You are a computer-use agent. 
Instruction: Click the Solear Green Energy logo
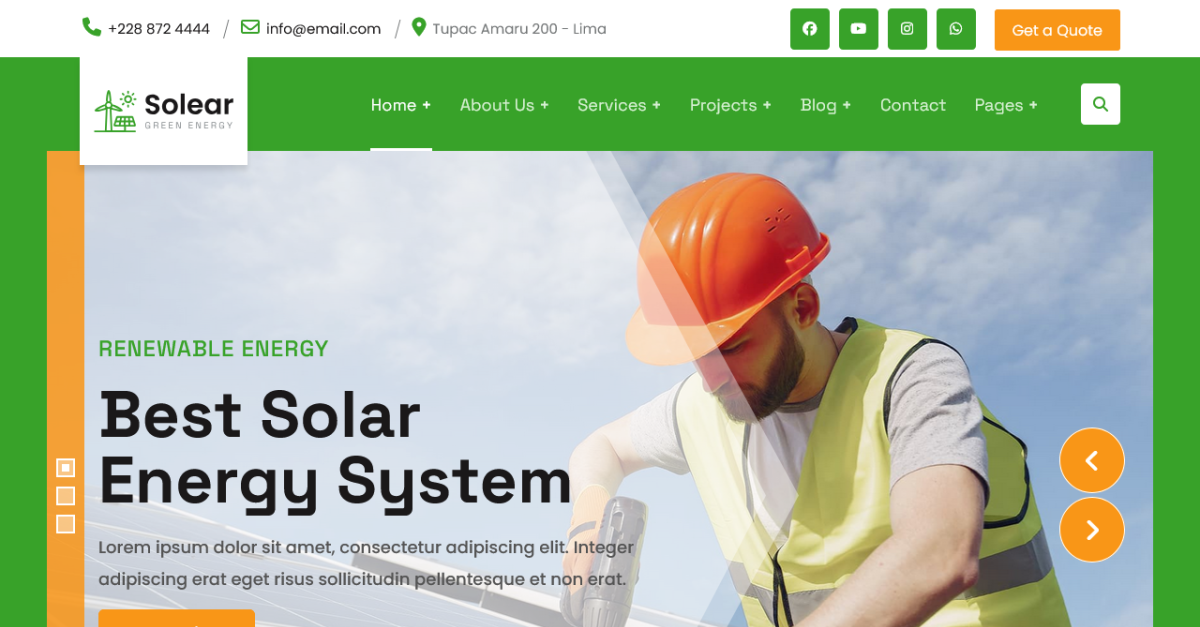[164, 110]
